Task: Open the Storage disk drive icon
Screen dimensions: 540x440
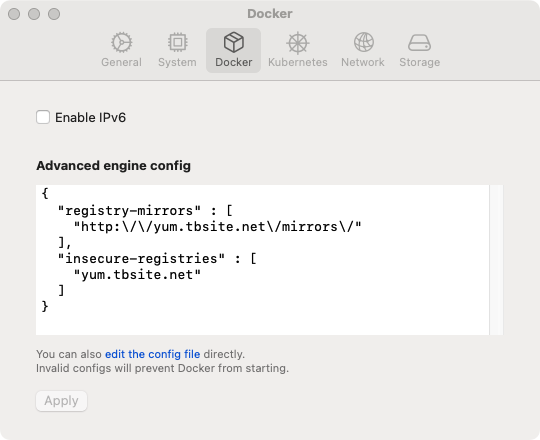Action: tap(419, 43)
